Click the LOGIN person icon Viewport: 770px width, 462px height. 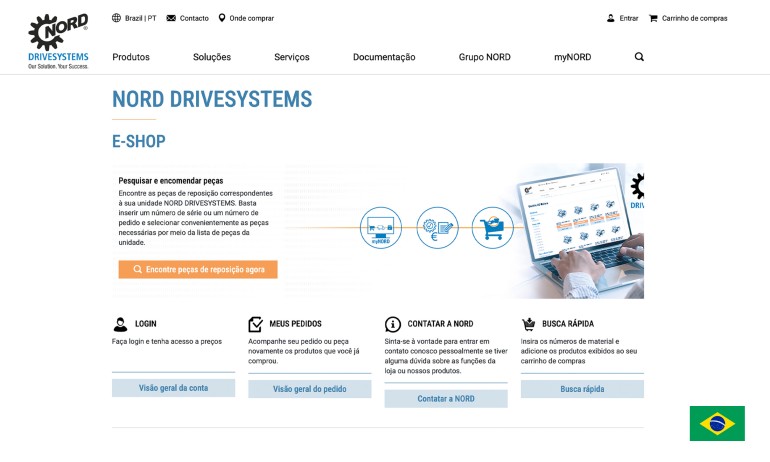pos(120,324)
